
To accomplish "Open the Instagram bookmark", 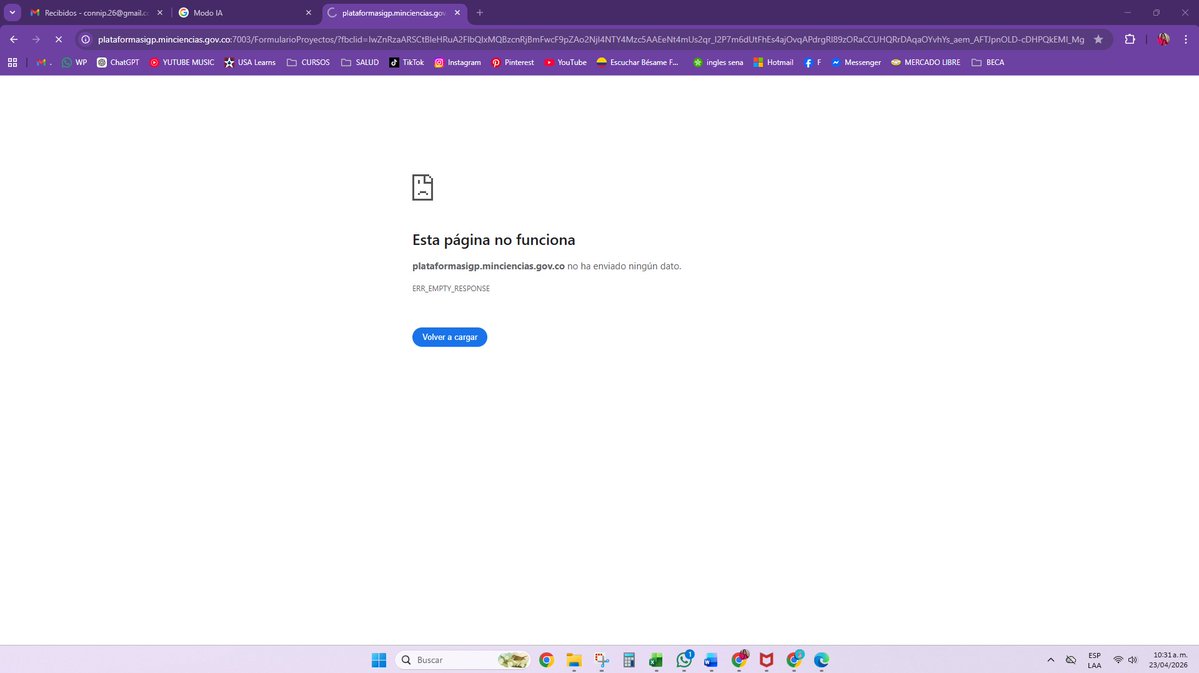I will point(457,63).
